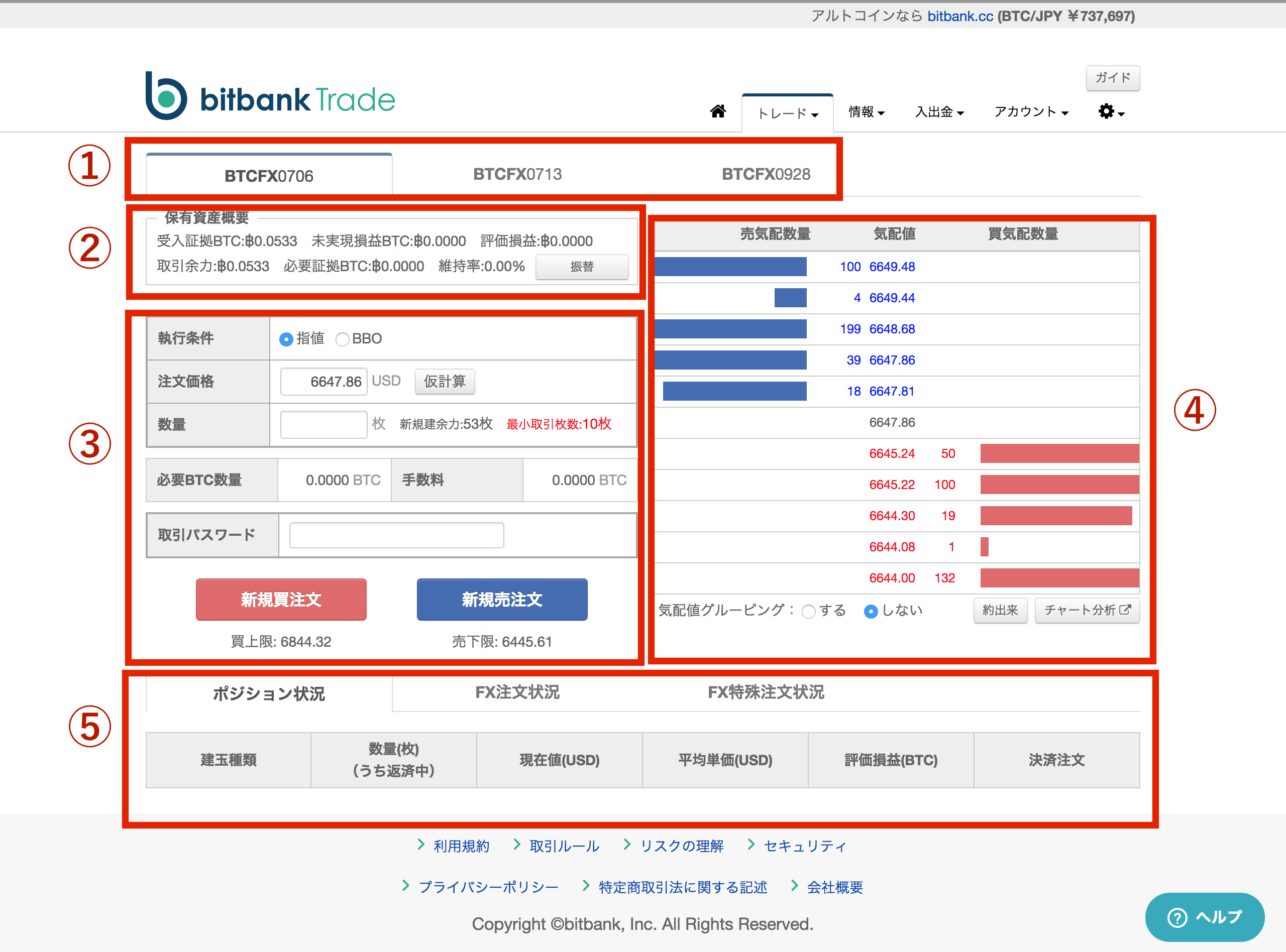This screenshot has height=952, width=1286.
Task: Select grouping しない radio button
Action: 871,612
